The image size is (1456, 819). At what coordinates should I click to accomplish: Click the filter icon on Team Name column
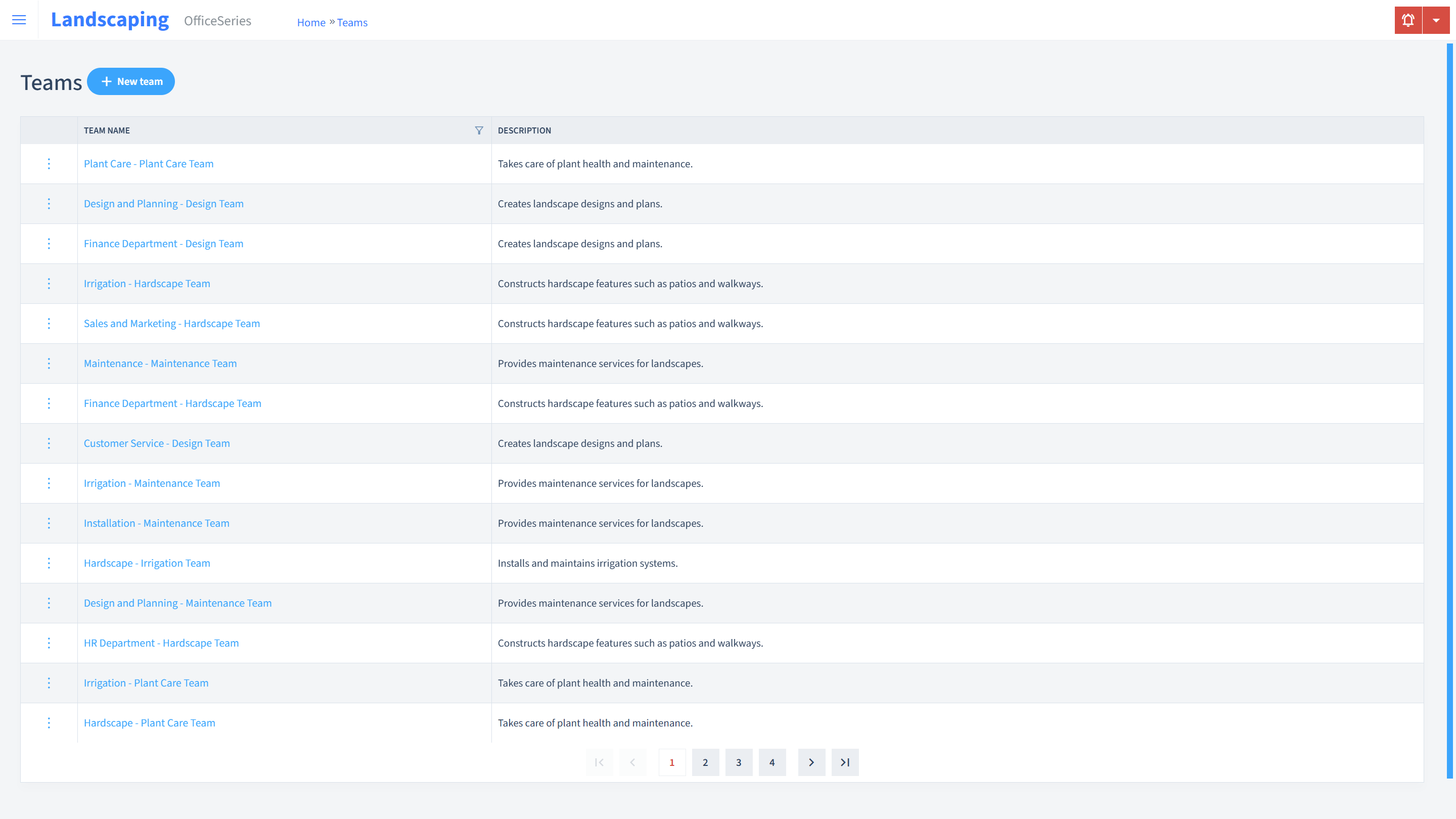(x=479, y=130)
